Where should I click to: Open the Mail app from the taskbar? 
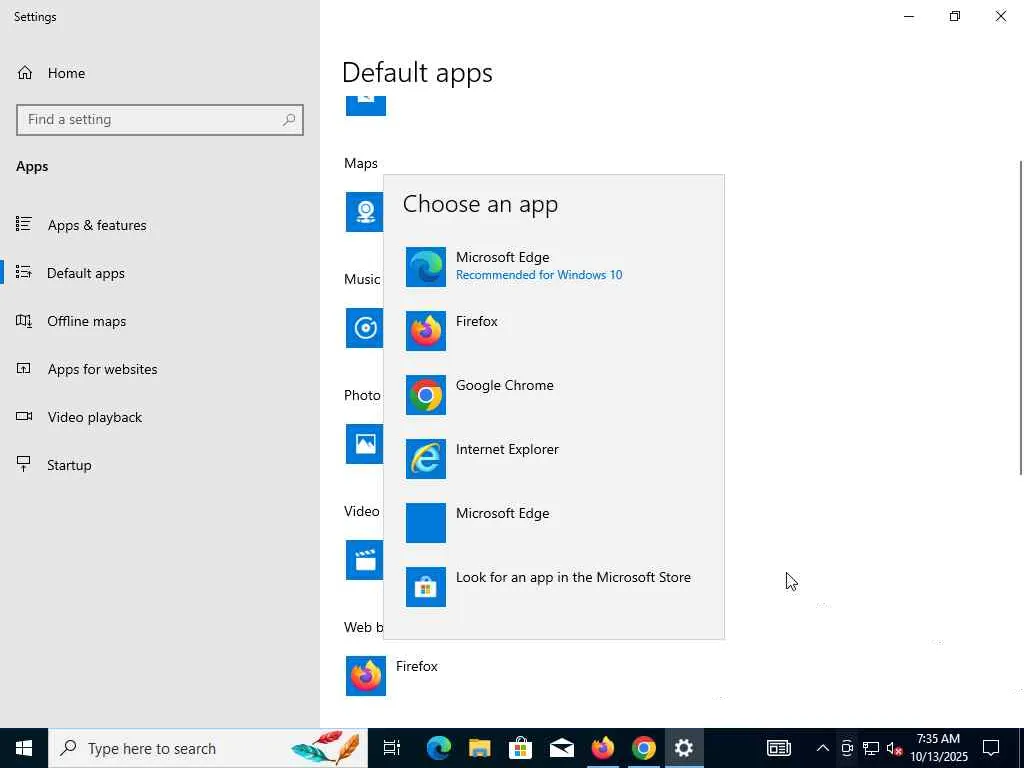pyautogui.click(x=561, y=748)
